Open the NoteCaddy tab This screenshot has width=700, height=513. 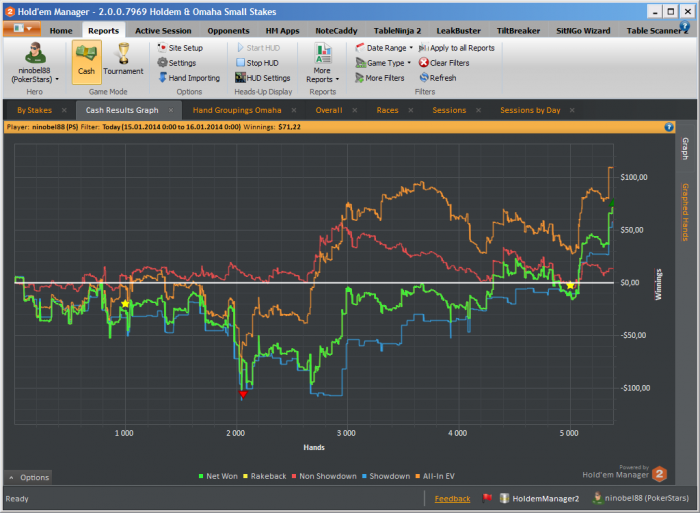(336, 31)
